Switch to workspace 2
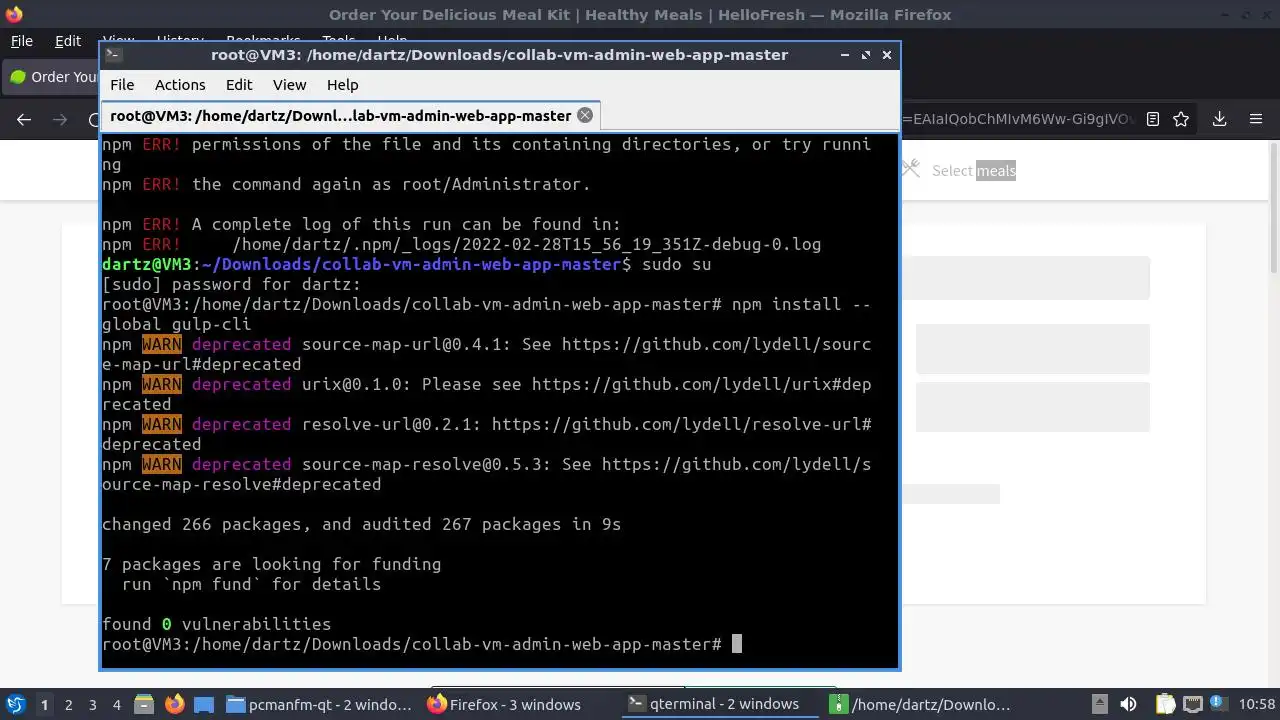This screenshot has height=720, width=1280. 69,705
